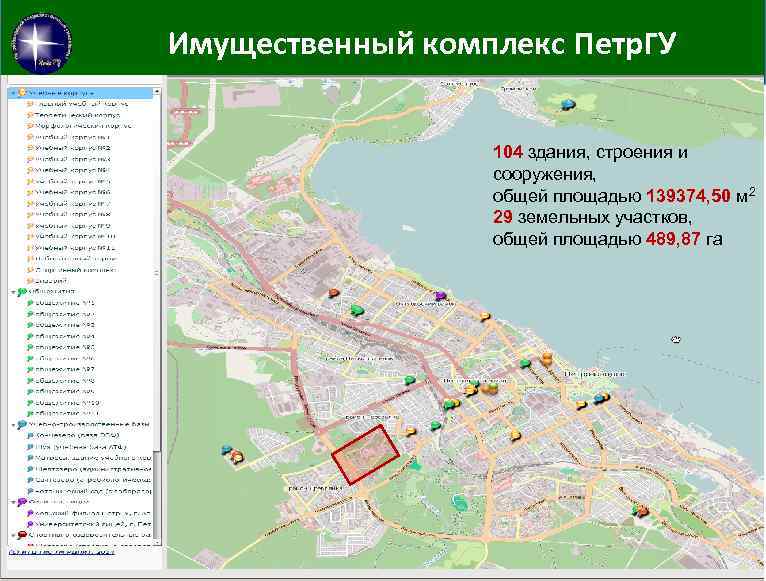Collapse the red group at the tree bottom
This screenshot has height=581, width=766.
tap(13, 535)
